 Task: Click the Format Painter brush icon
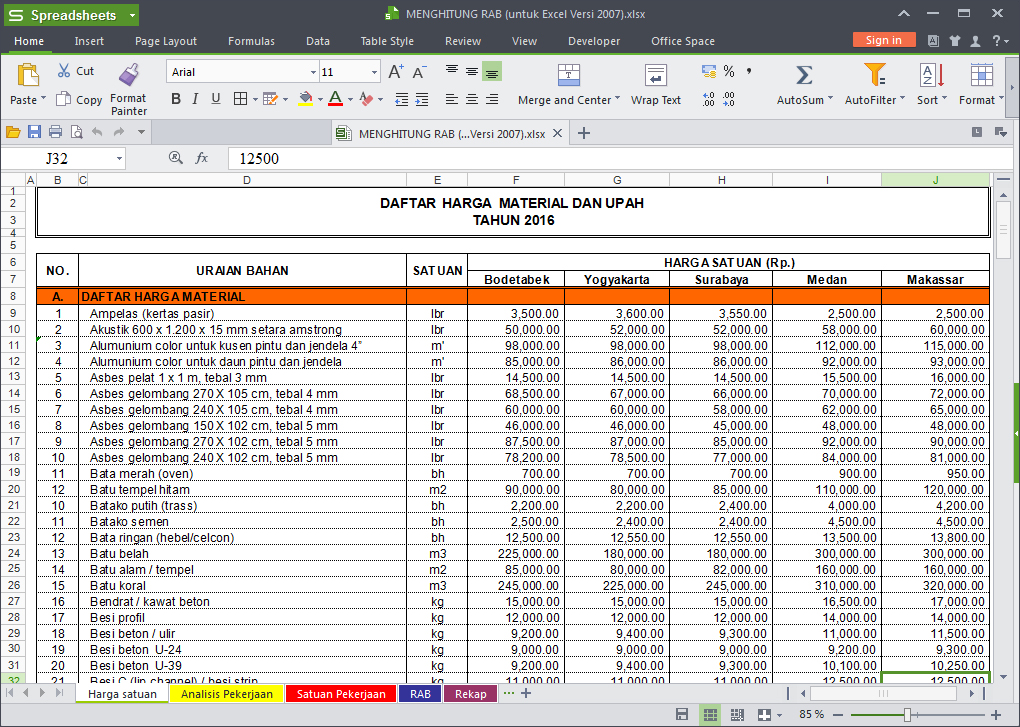click(128, 75)
